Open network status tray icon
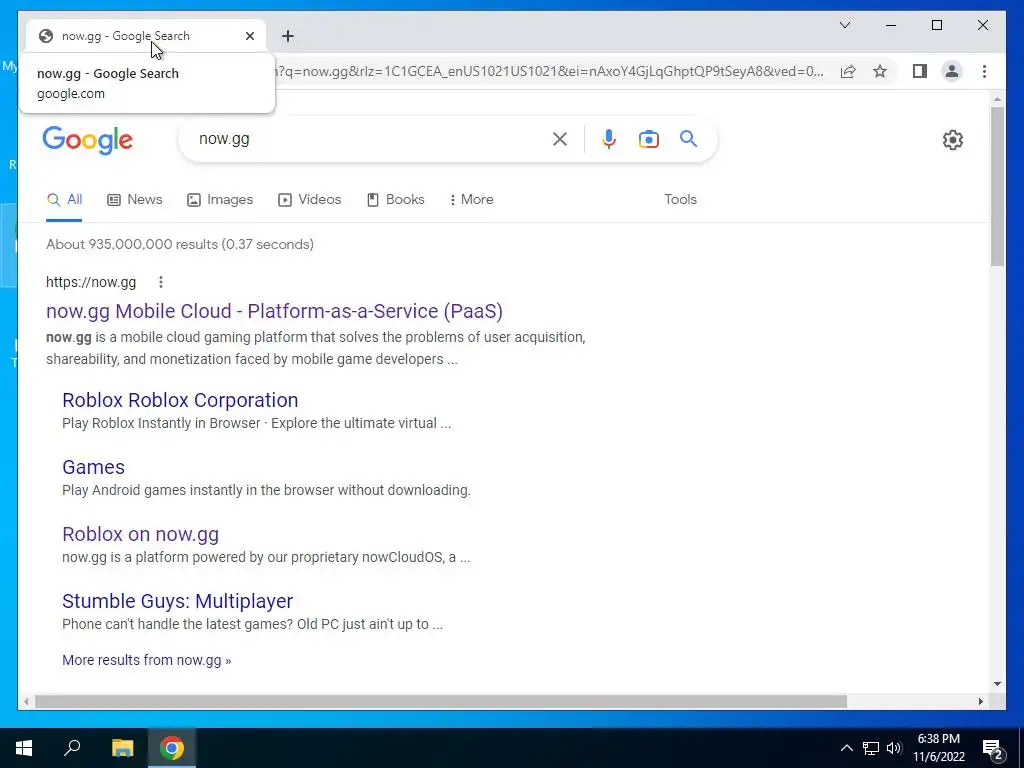 (x=871, y=748)
